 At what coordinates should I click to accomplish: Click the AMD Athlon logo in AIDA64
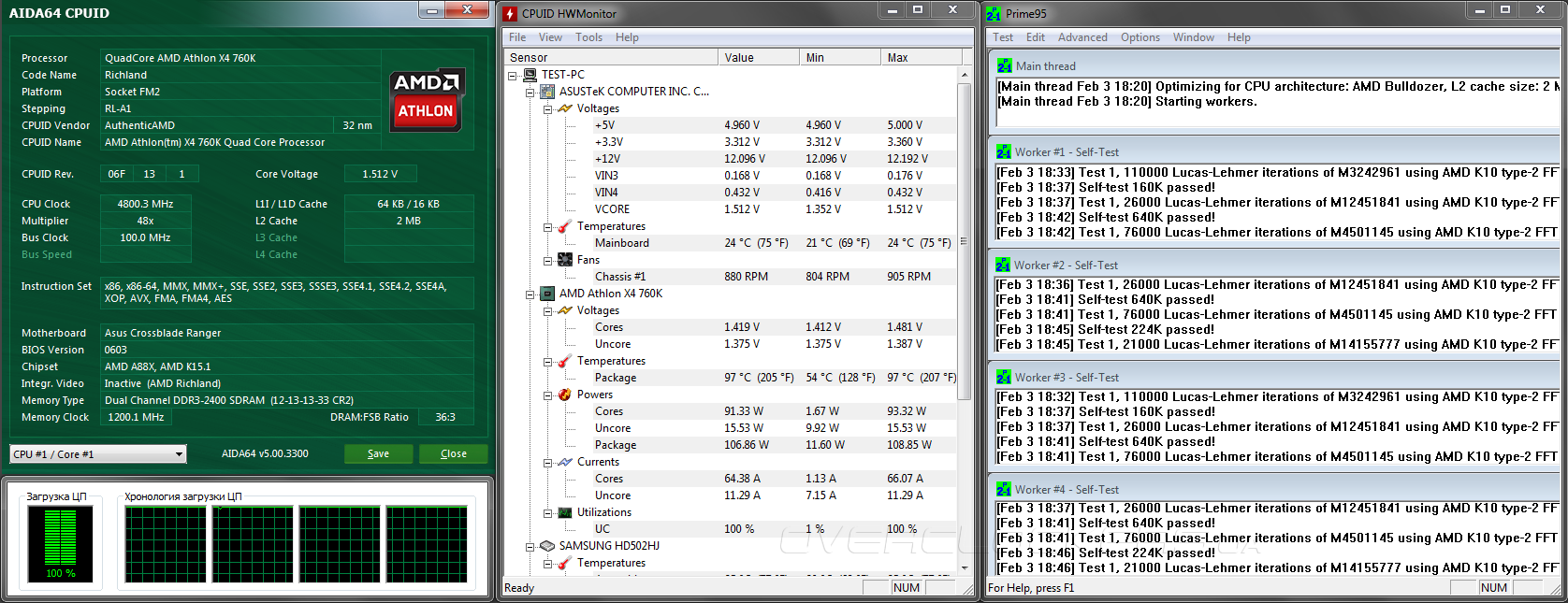427,98
